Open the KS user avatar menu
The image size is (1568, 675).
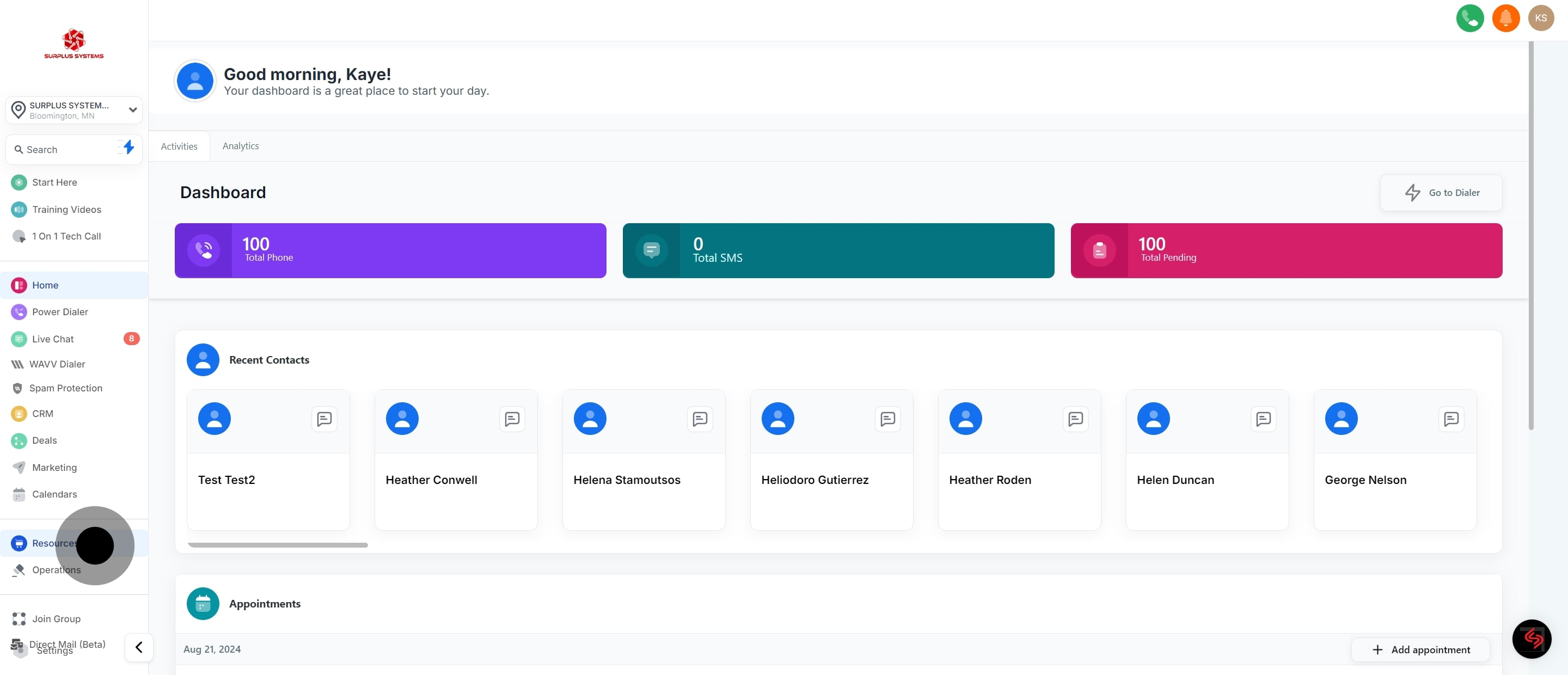click(1541, 19)
